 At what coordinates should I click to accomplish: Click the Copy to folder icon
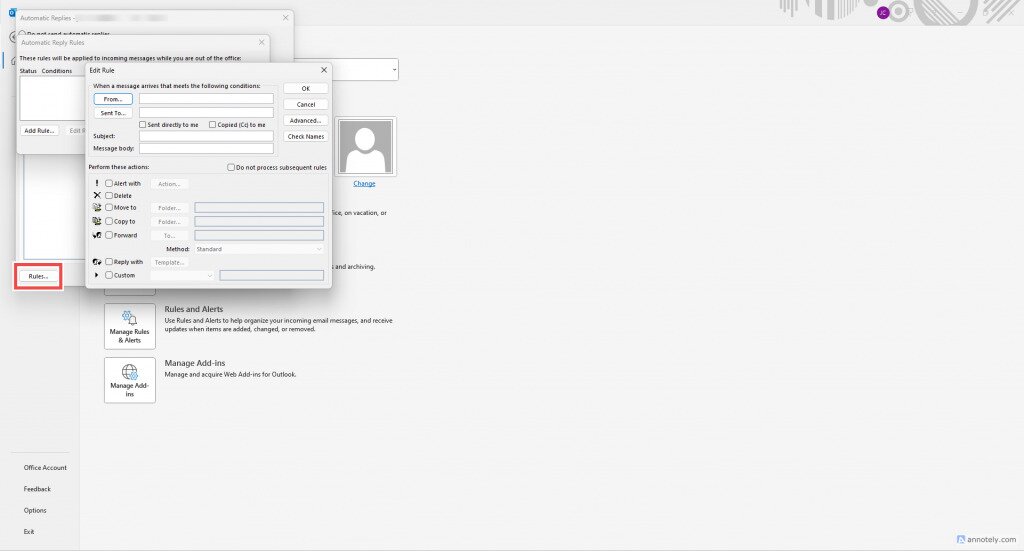click(x=97, y=221)
